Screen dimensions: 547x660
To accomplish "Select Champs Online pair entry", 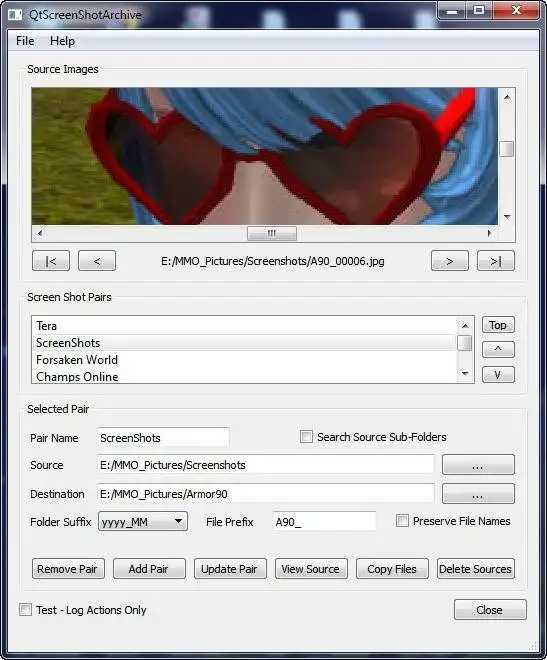I will point(244,376).
